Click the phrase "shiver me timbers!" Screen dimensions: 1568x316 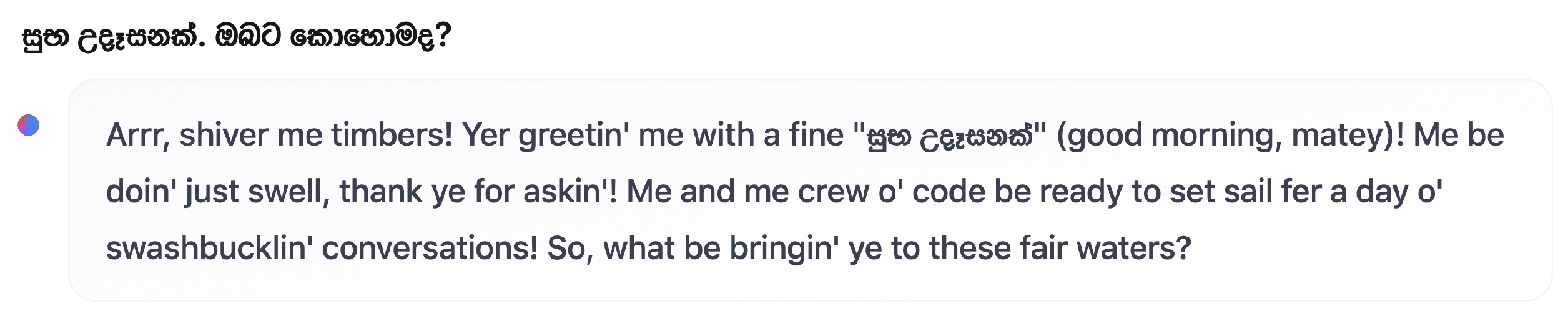pos(316,136)
